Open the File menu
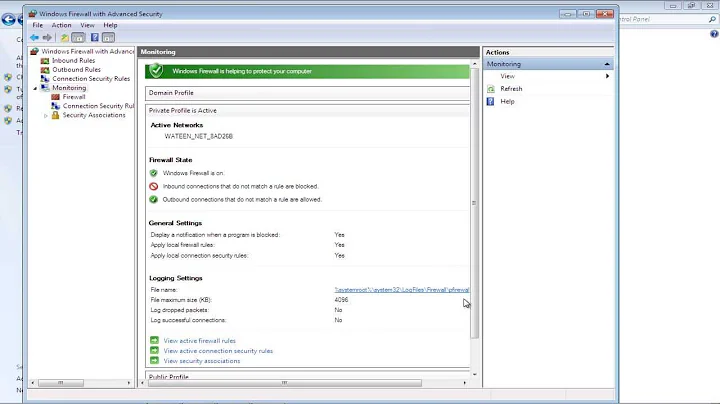Viewport: 720px width, 404px height. [38, 25]
